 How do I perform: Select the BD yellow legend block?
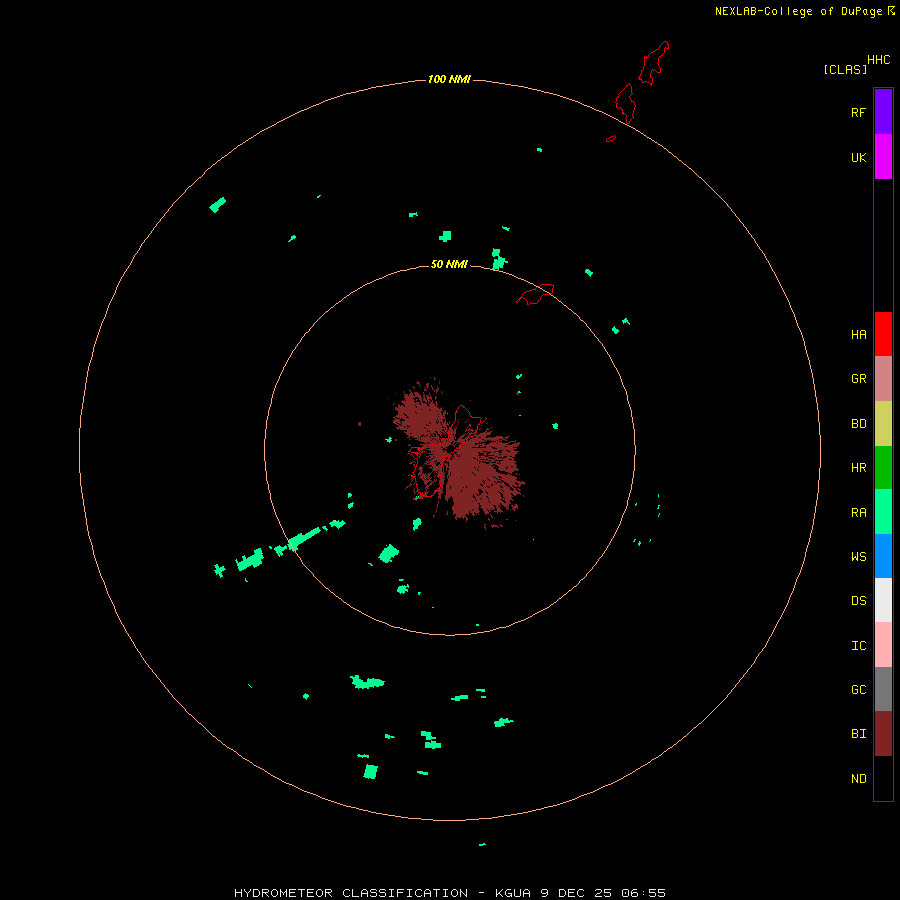click(x=883, y=424)
